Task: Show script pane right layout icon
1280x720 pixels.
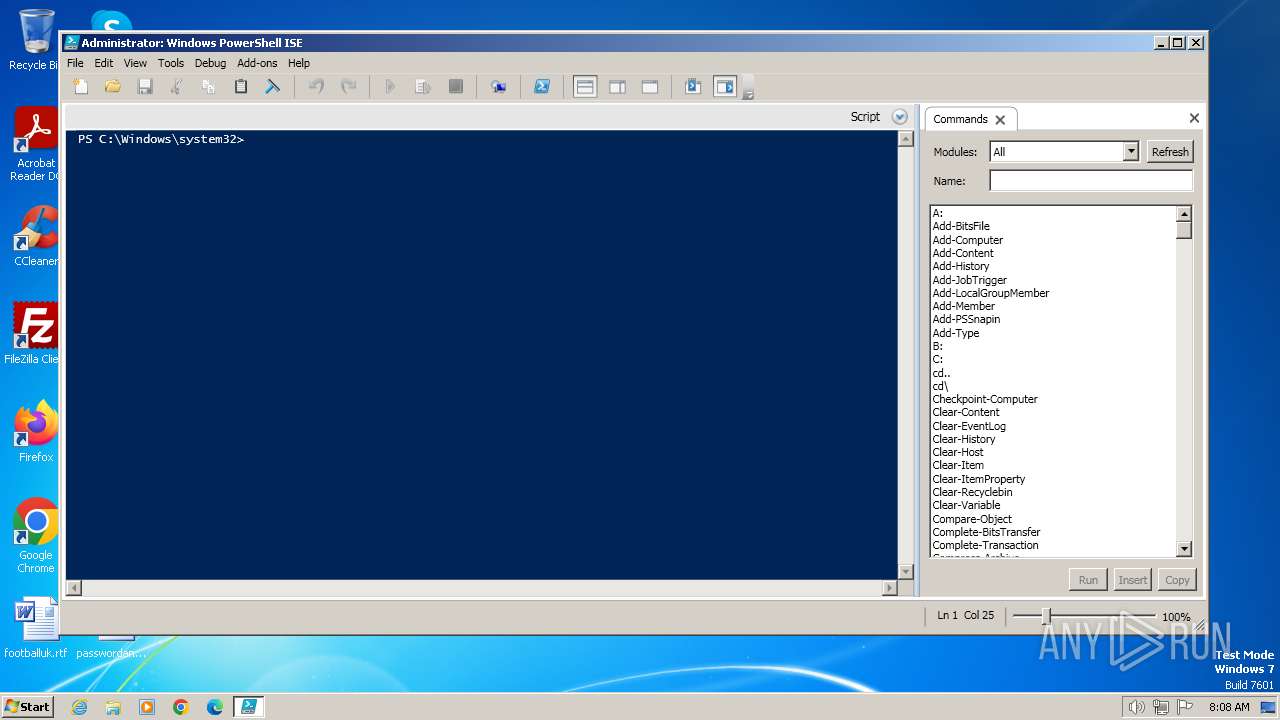Action: coord(617,87)
